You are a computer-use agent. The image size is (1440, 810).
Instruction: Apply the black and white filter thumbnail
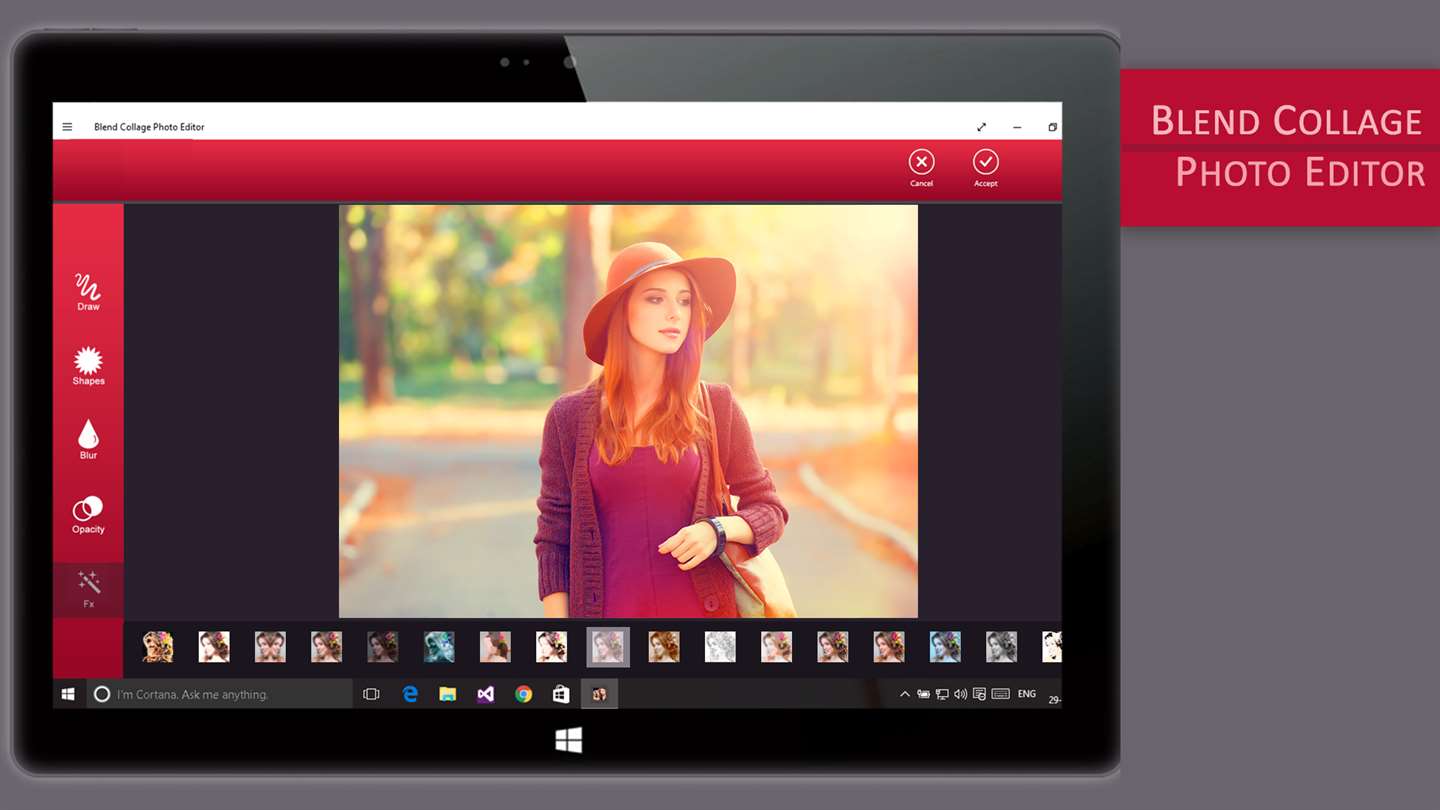tap(1001, 647)
